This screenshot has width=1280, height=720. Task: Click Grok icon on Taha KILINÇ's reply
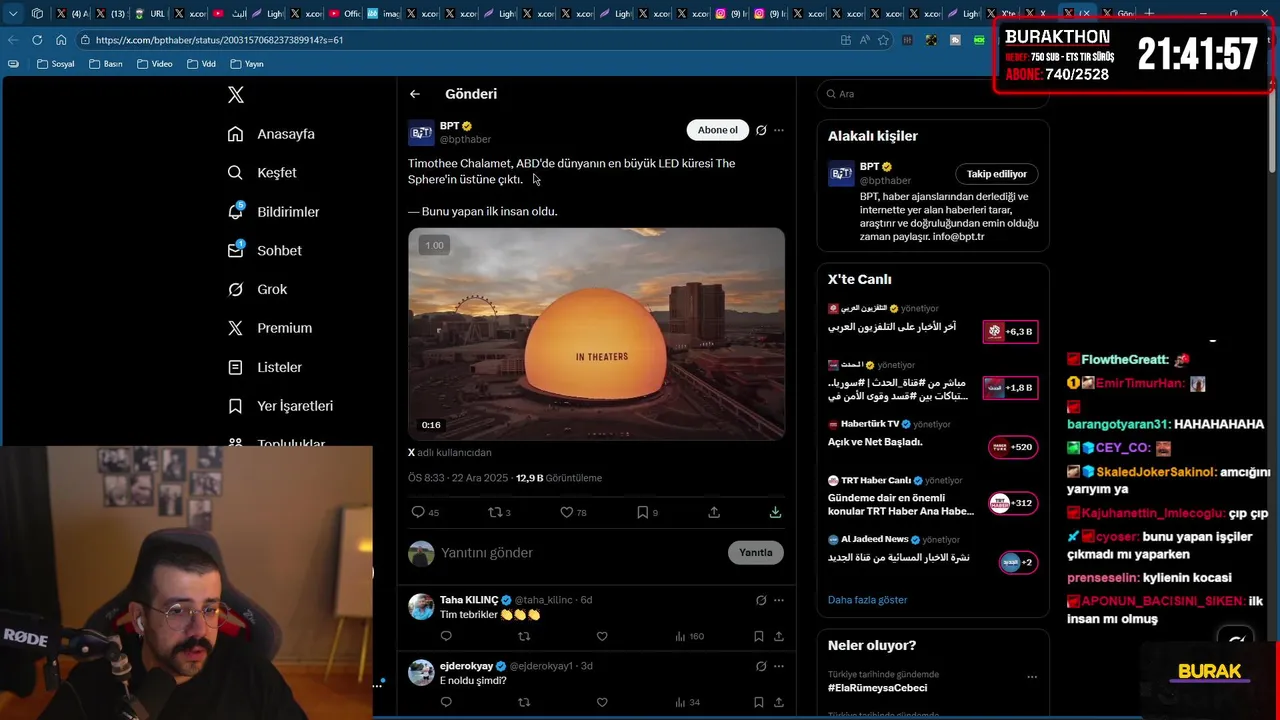(x=761, y=600)
